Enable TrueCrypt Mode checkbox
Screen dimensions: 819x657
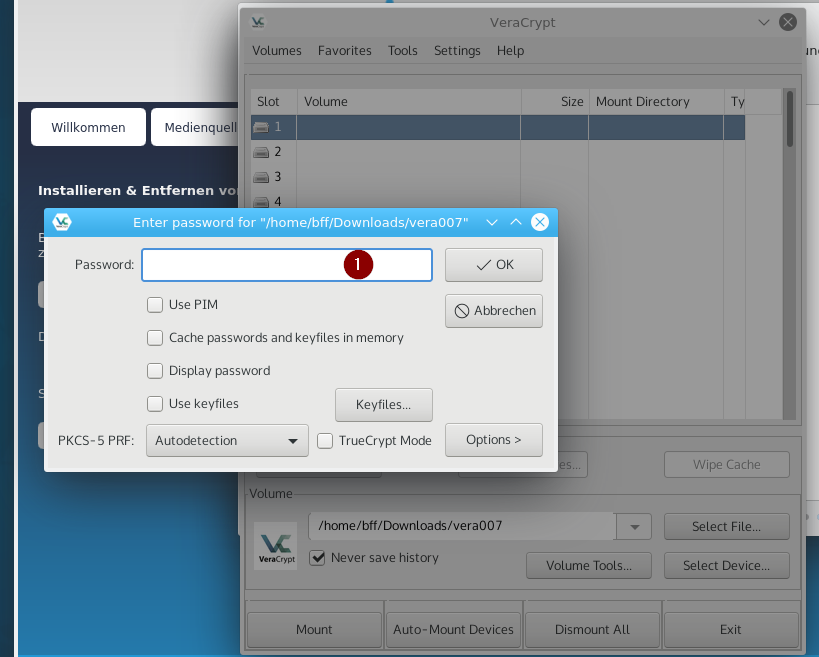click(325, 441)
